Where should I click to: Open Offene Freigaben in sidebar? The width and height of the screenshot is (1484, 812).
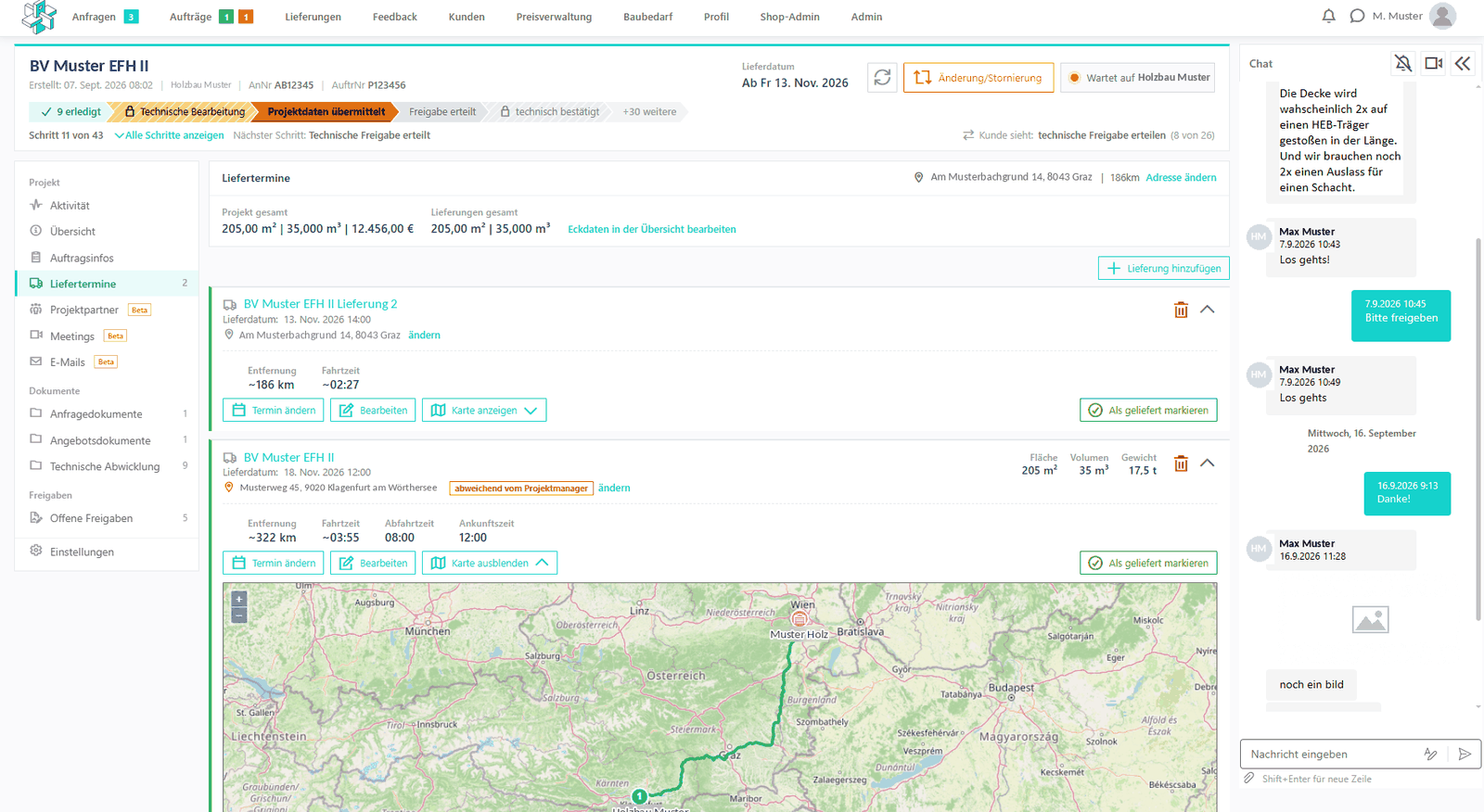click(107, 518)
